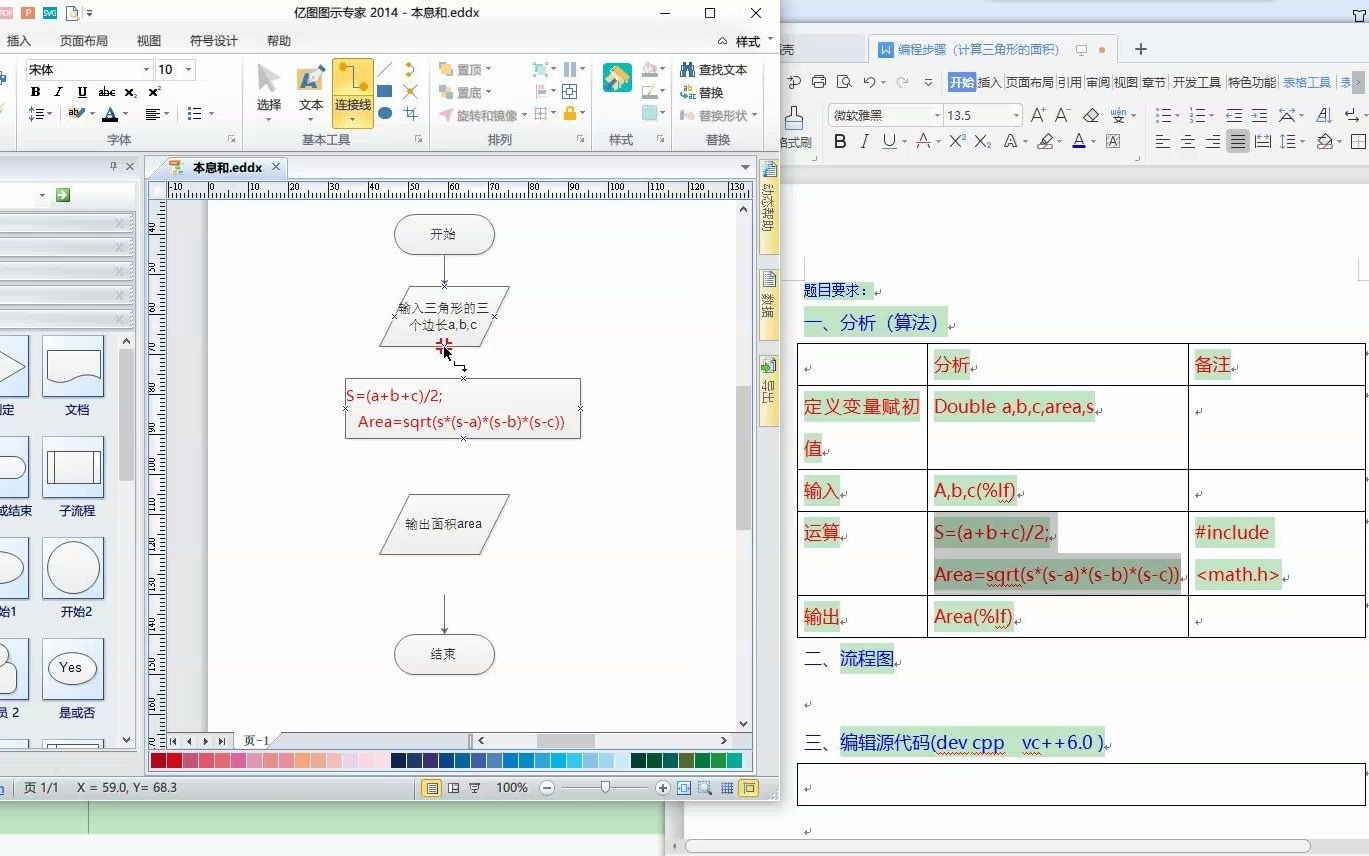1369x856 pixels.
Task: Click the green go arrow in library panel
Action: pyautogui.click(x=63, y=195)
